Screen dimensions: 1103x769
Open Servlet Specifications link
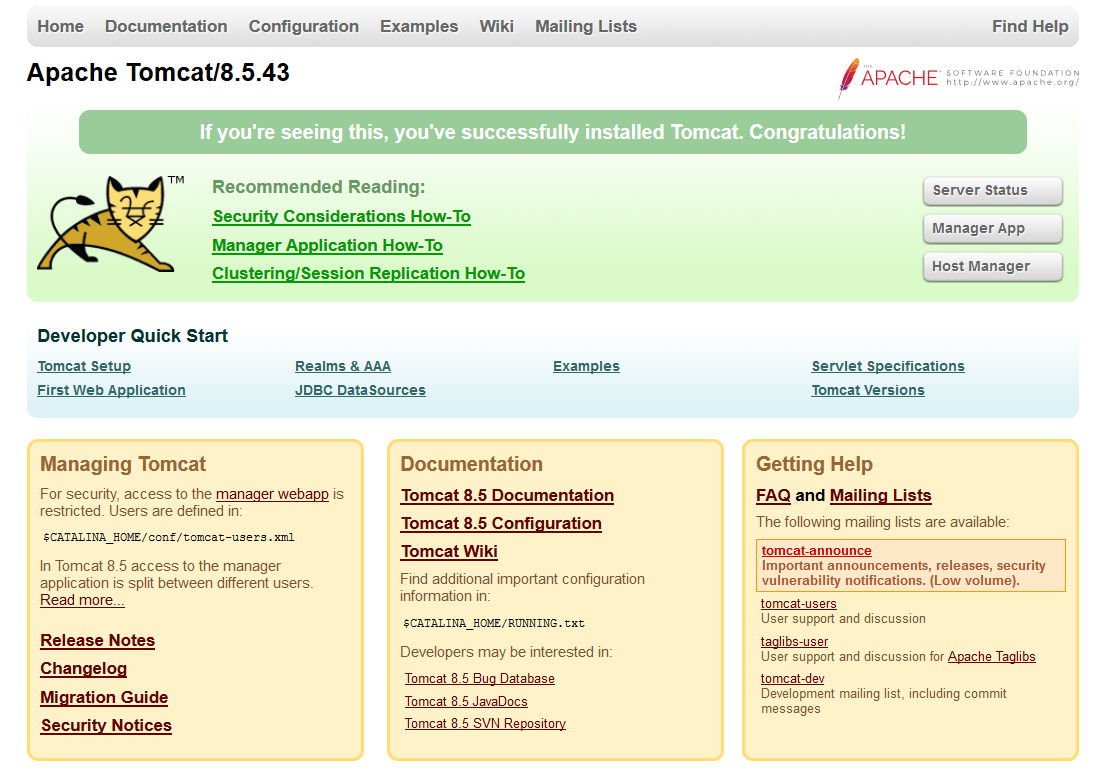pos(888,367)
